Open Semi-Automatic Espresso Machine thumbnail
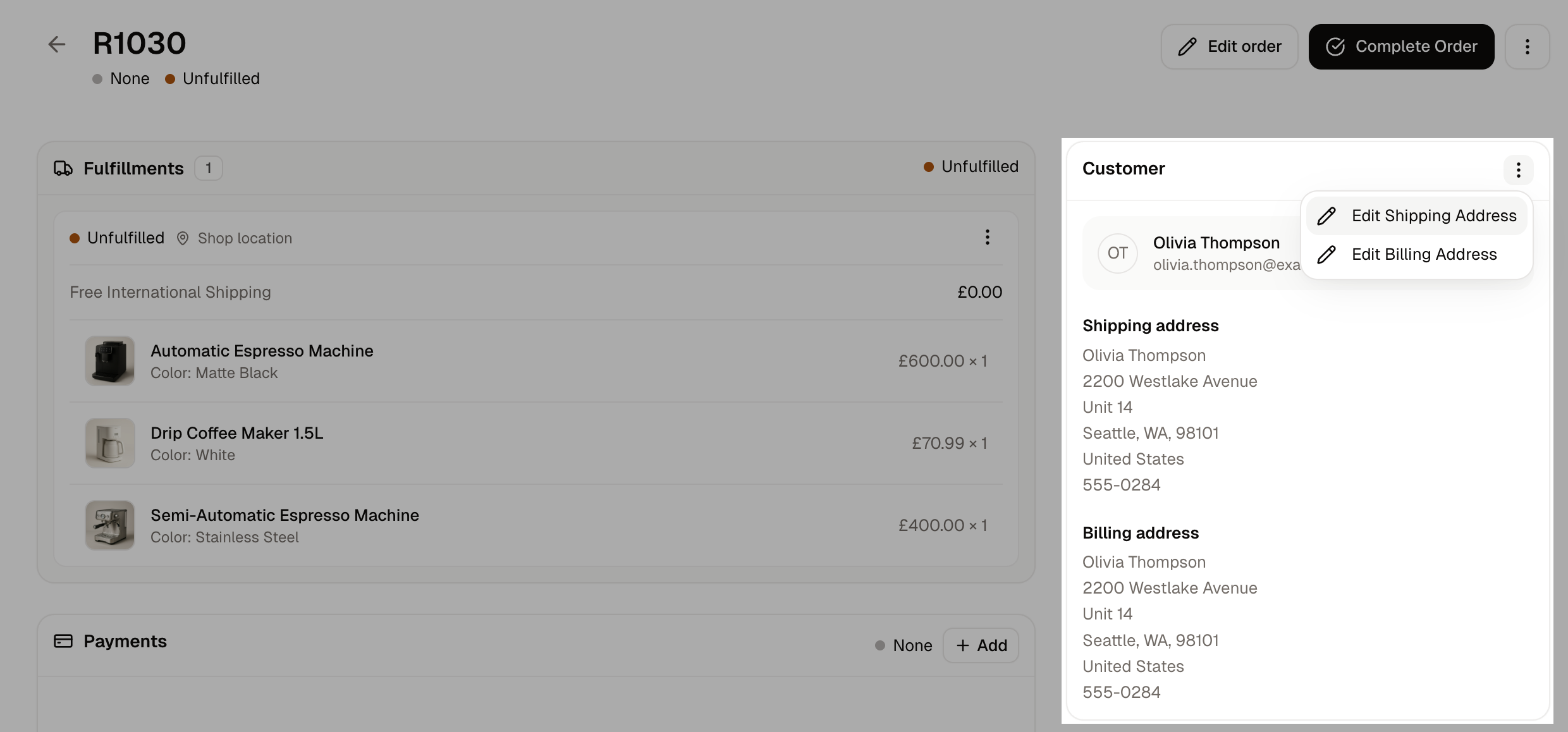1568x732 pixels. [x=110, y=525]
